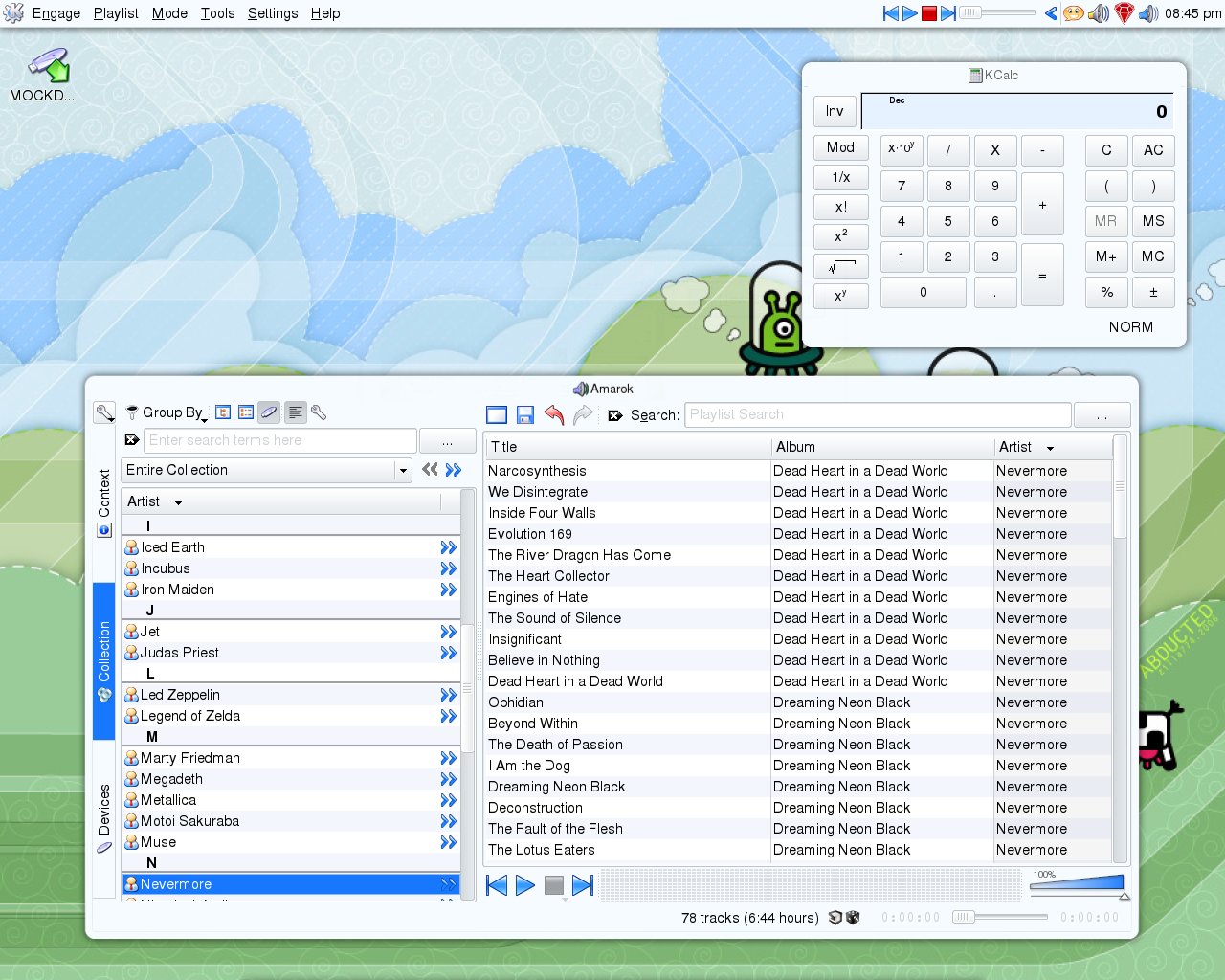
Task: Open the Group By dropdown
Action: (173, 412)
